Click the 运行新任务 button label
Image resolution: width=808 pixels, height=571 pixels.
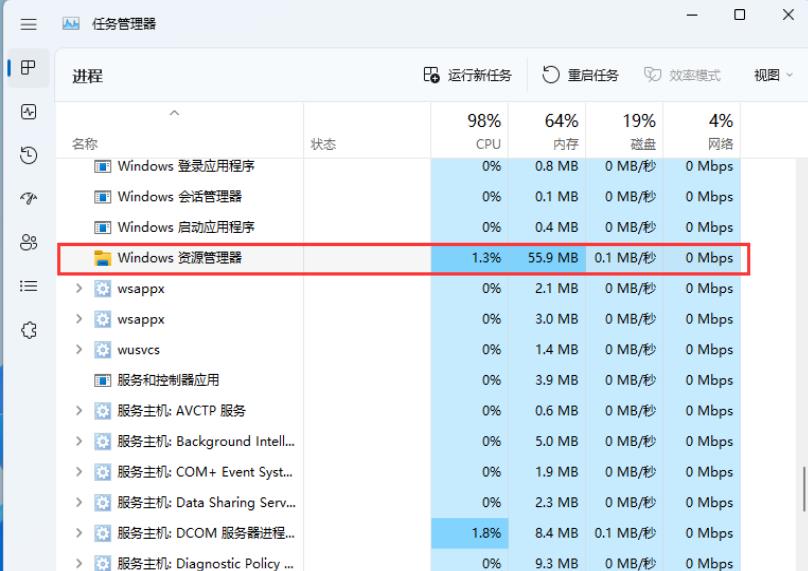pyautogui.click(x=479, y=76)
